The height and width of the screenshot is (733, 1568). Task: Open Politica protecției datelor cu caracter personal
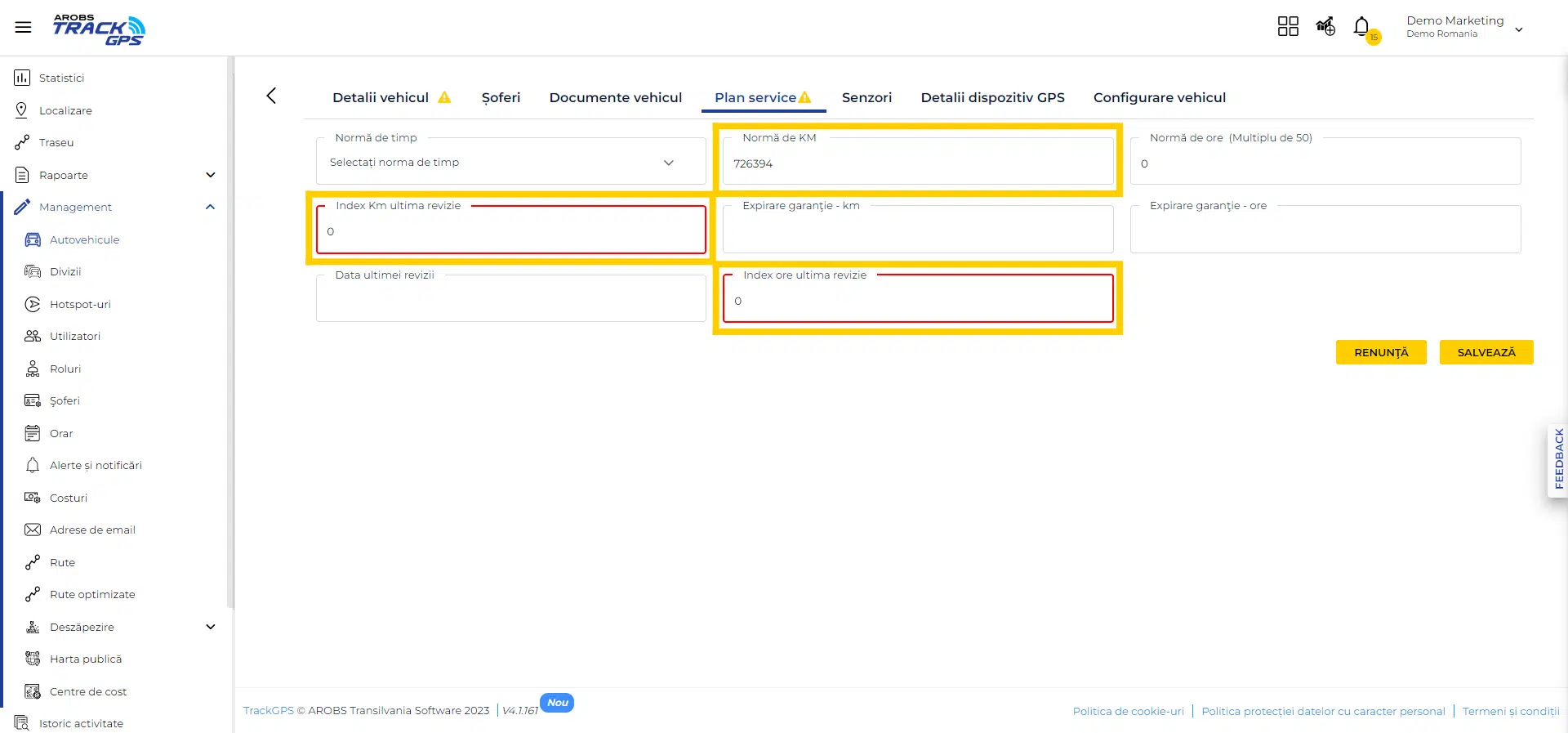click(x=1323, y=711)
